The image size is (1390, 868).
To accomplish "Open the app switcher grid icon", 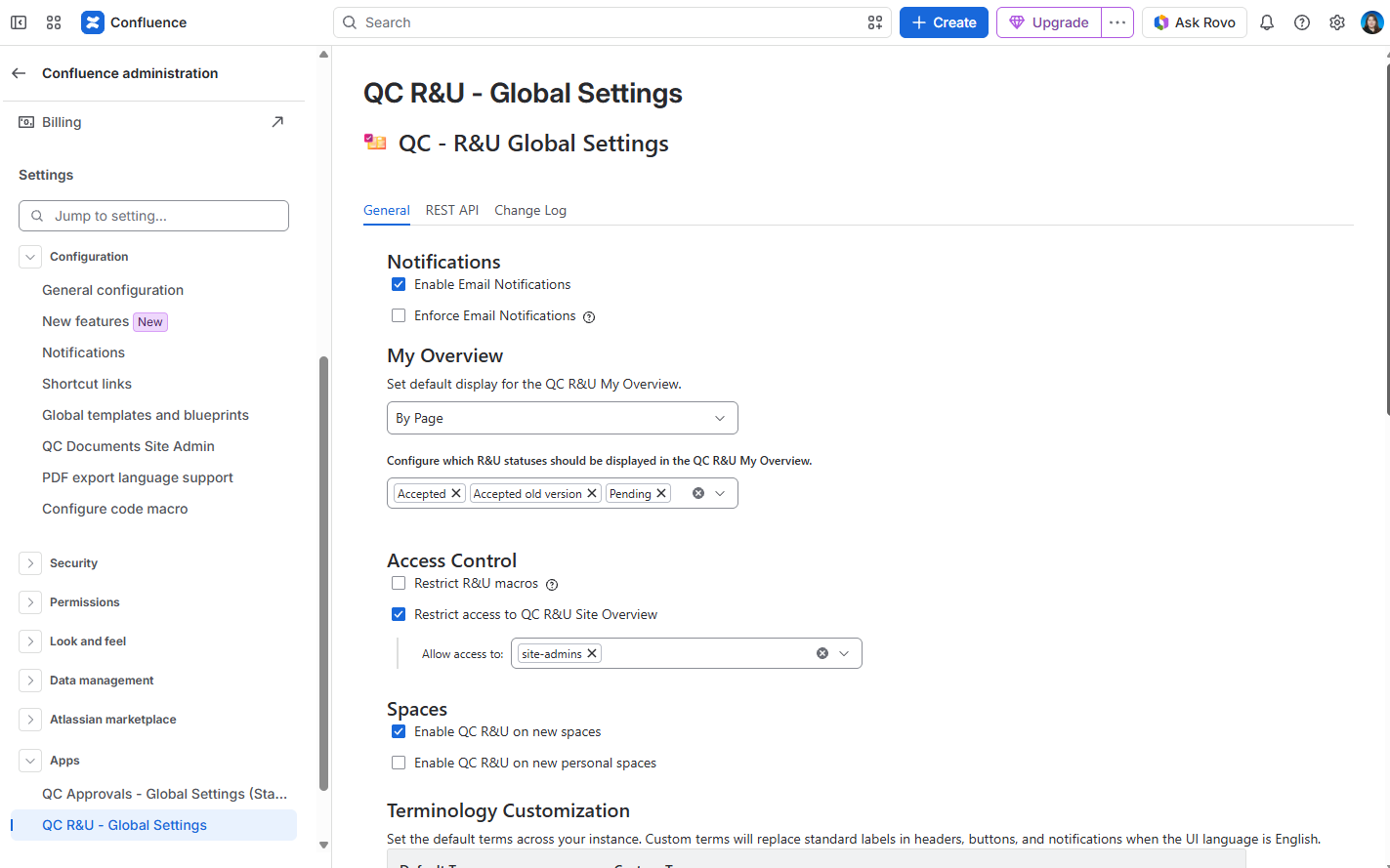I will [x=54, y=22].
